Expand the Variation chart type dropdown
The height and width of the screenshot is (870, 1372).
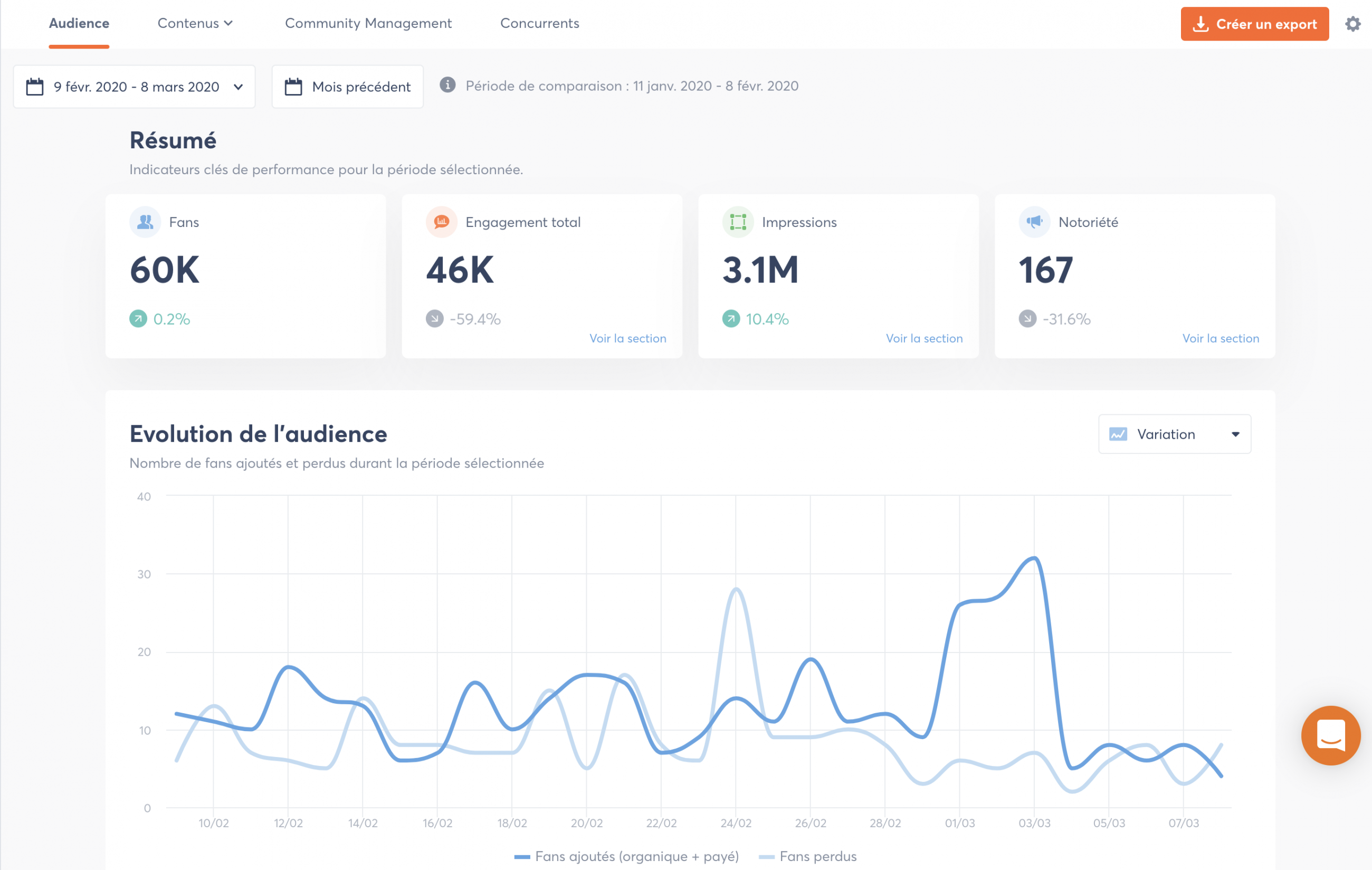click(x=1174, y=434)
